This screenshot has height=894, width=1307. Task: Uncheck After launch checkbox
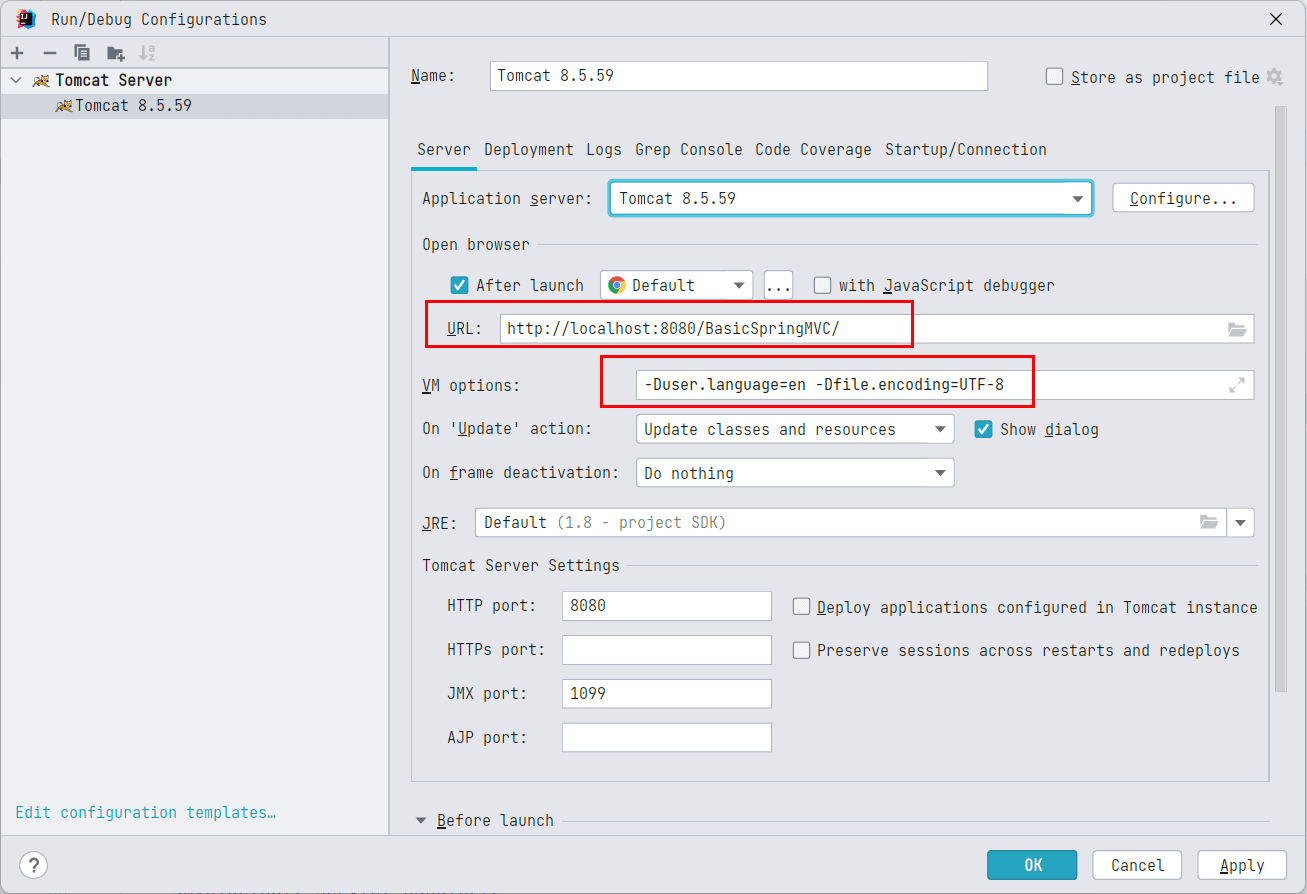click(460, 285)
